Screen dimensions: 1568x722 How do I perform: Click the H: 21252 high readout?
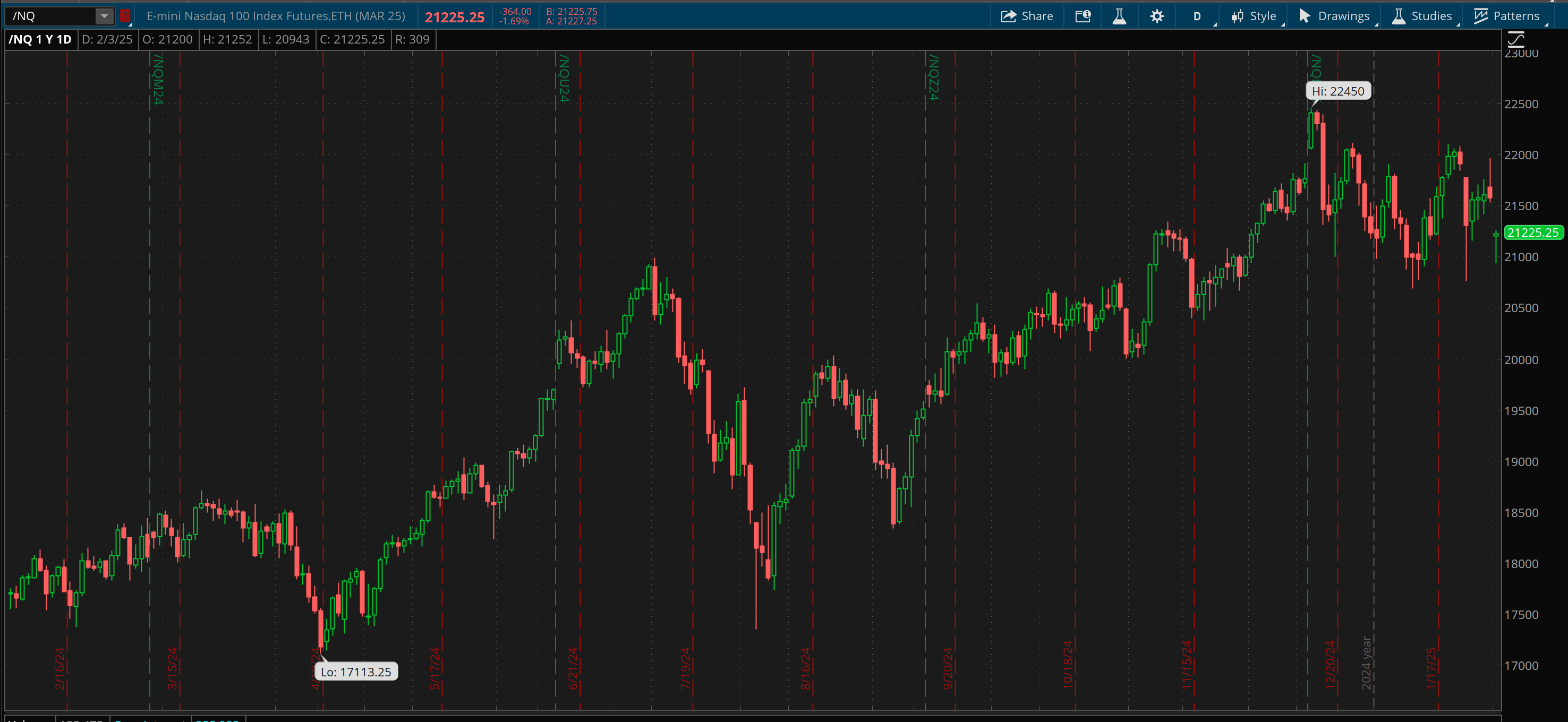click(x=227, y=39)
